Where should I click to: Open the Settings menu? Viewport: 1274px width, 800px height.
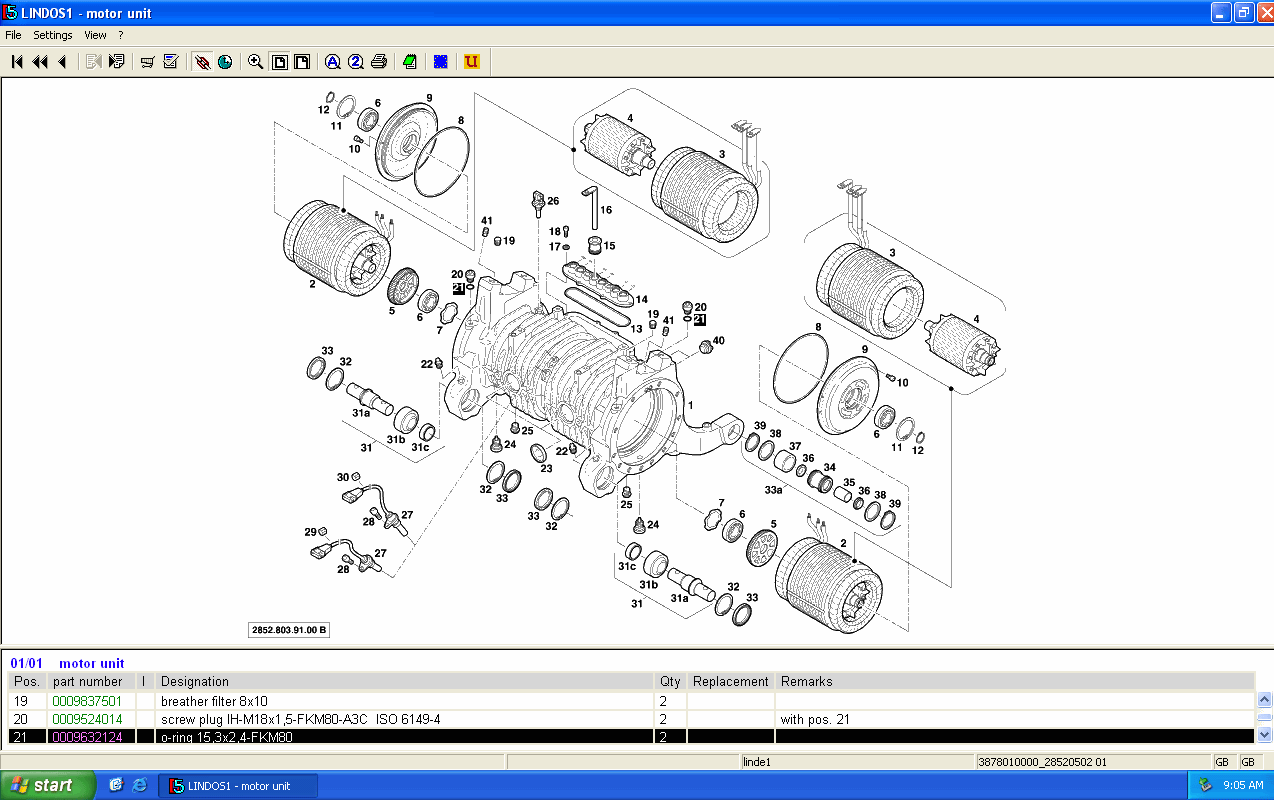coord(53,35)
